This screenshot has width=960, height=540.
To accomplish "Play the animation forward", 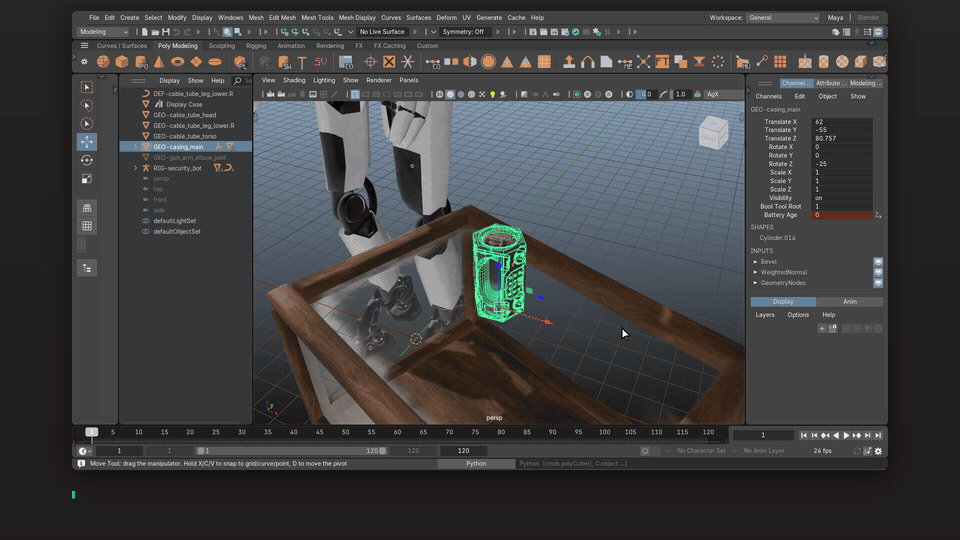I will [x=846, y=435].
